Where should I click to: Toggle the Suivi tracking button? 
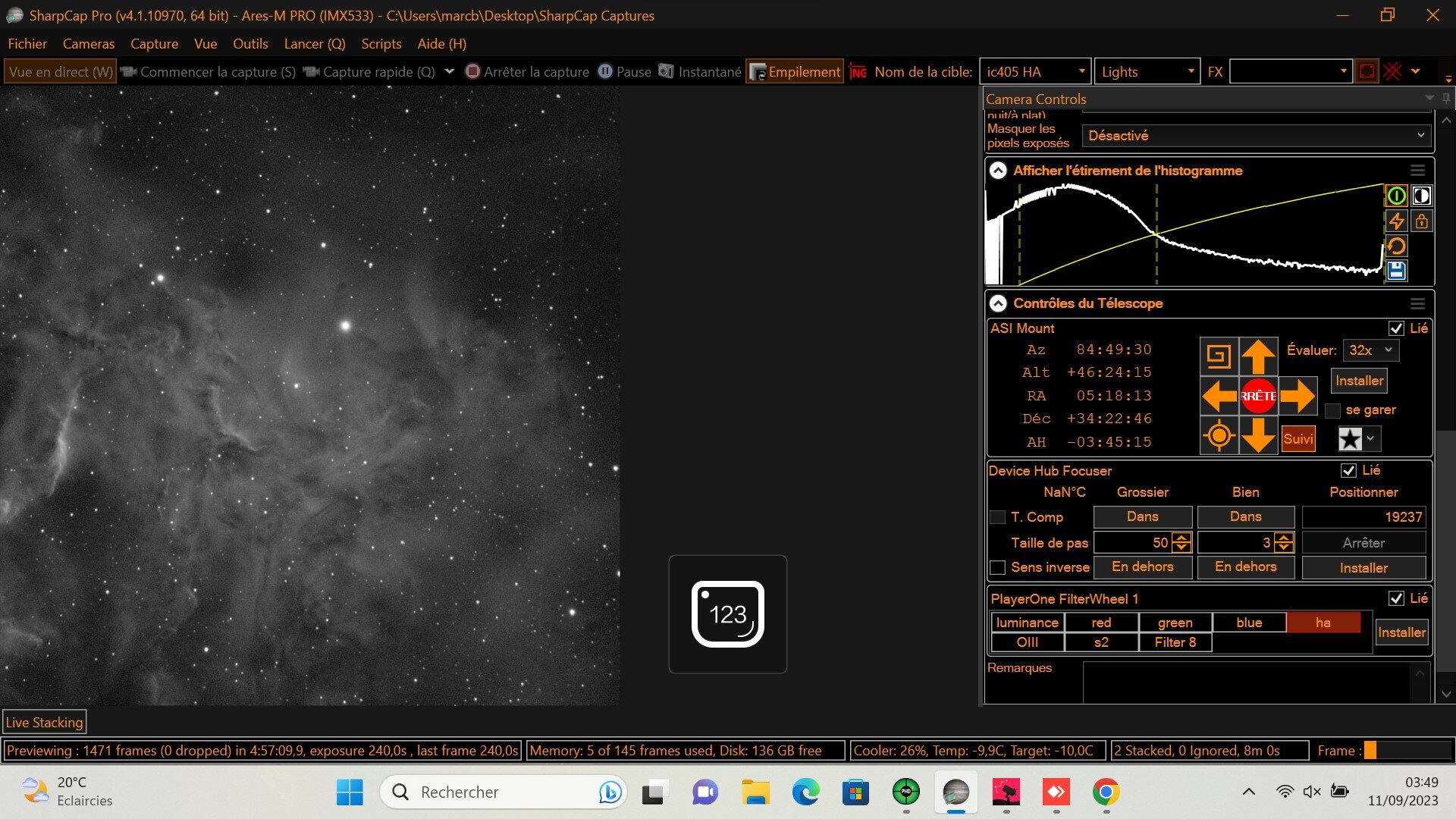(x=1298, y=438)
